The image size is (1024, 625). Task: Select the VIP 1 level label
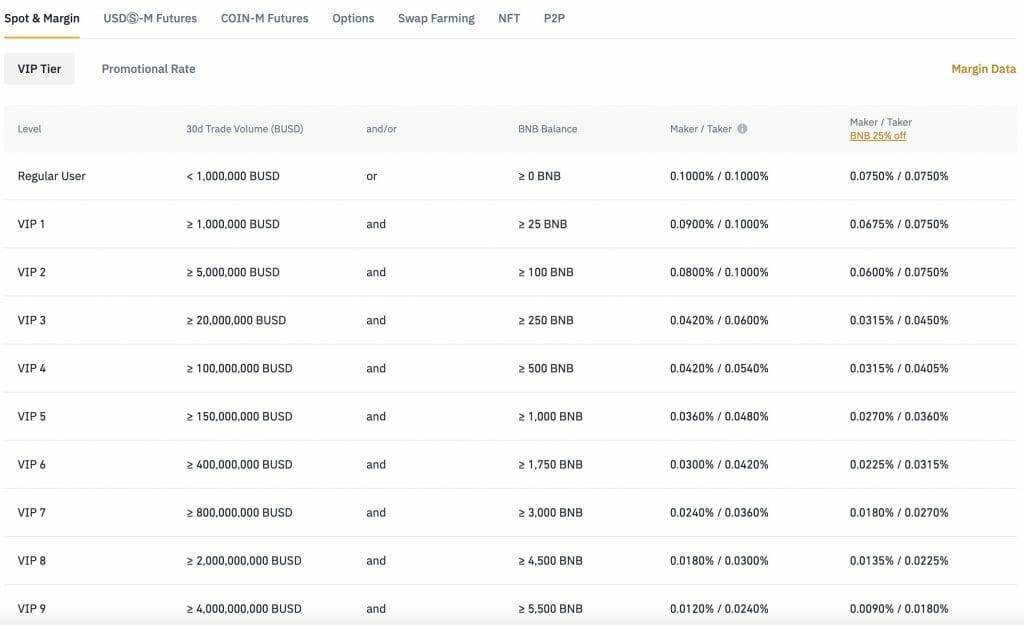coord(31,224)
